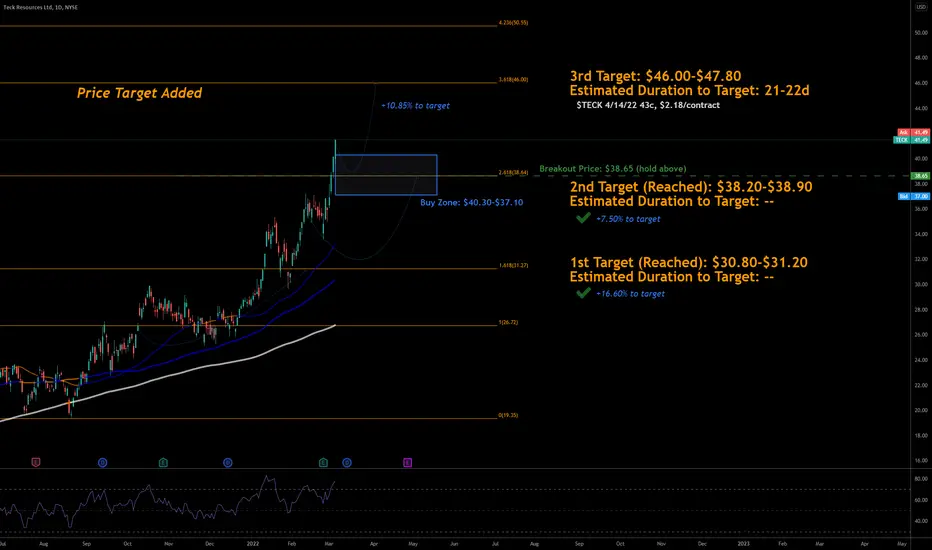The height and width of the screenshot is (550, 932).
Task: Click the 1.618(31.27) Fibonacci level label
Action: pyautogui.click(x=513, y=265)
